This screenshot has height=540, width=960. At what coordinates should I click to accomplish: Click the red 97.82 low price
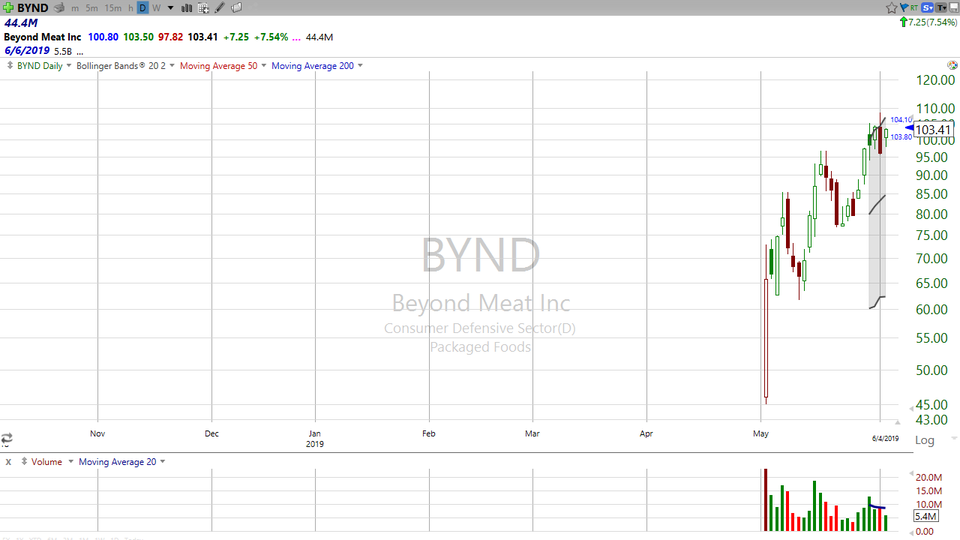pyautogui.click(x=170, y=37)
